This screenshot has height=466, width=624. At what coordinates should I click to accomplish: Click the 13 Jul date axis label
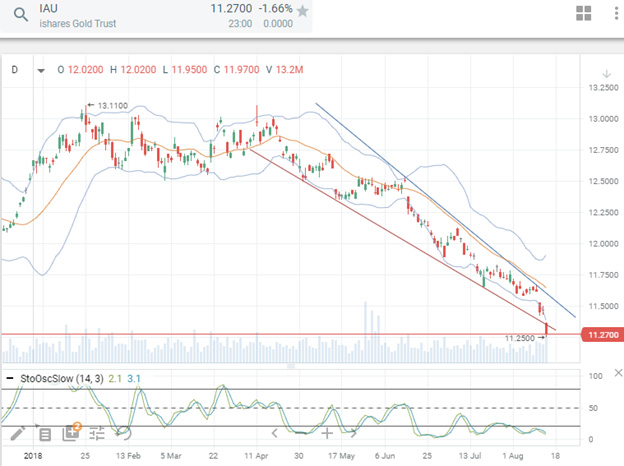click(470, 456)
